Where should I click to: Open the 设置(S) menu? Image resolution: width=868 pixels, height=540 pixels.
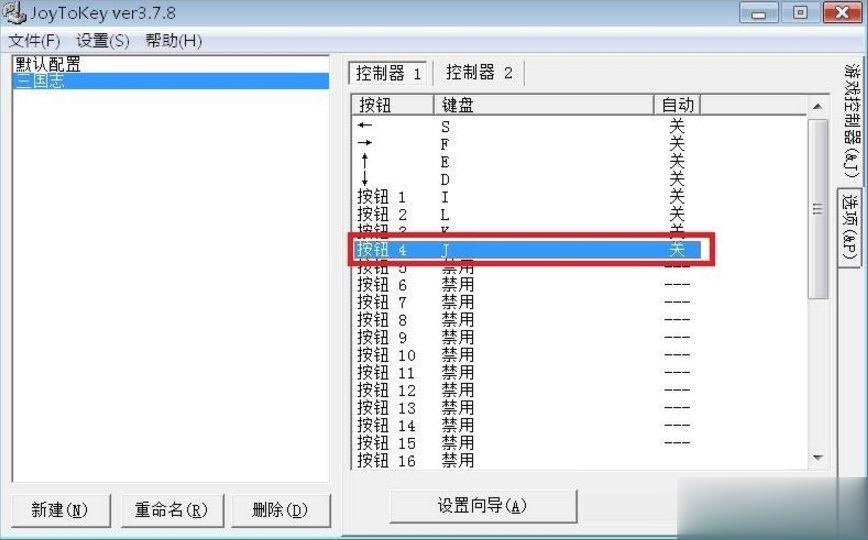click(x=103, y=40)
